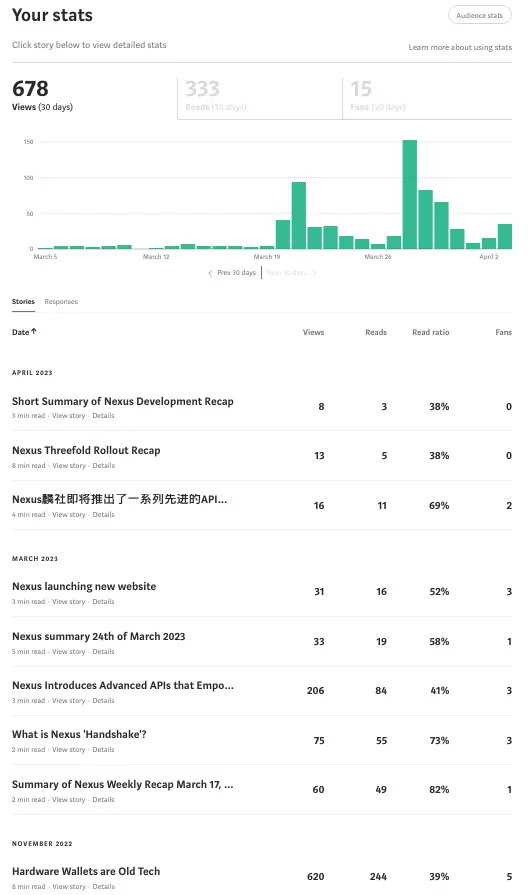The height and width of the screenshot is (895, 528).
Task: Open Details for What is Nexus 'Handshake'?
Action: coord(103,750)
